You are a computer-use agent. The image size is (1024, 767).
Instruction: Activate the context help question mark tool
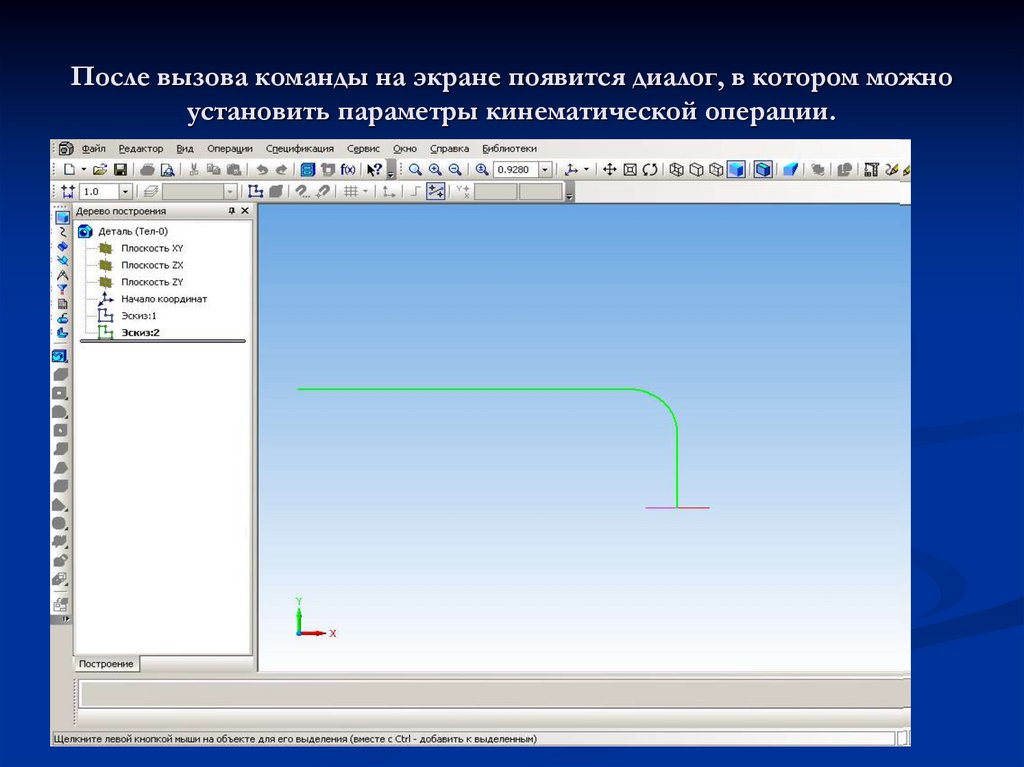pos(374,168)
